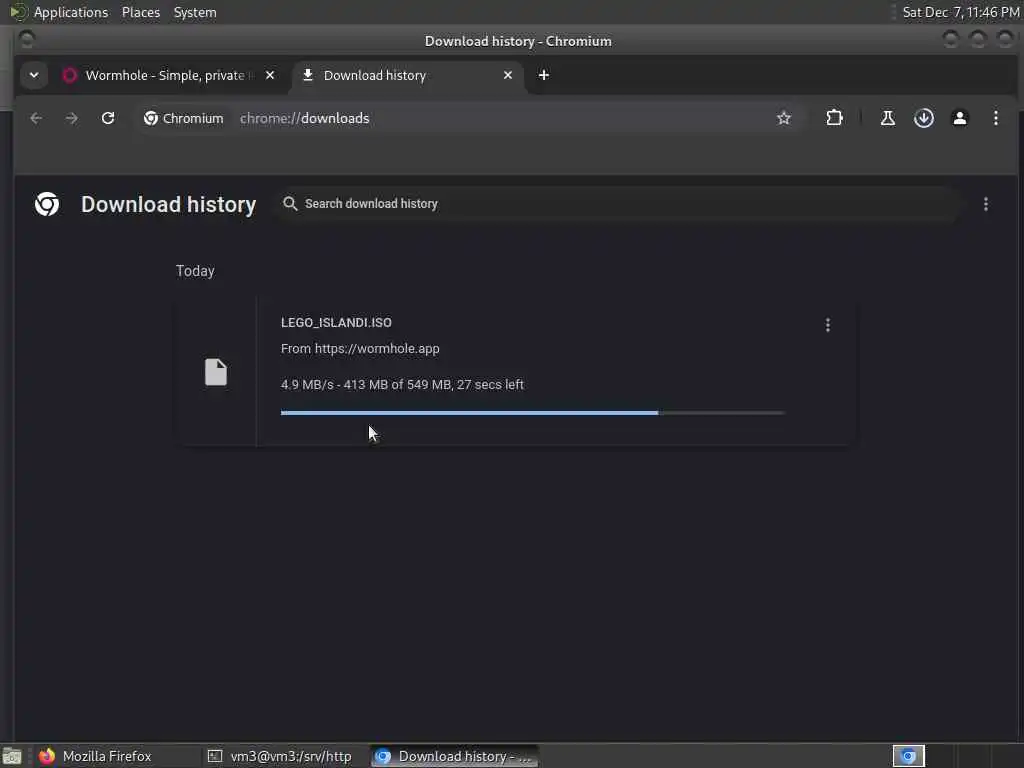1024x768 pixels.
Task: Click the clock showing Sat Dec 7
Action: coord(961,12)
